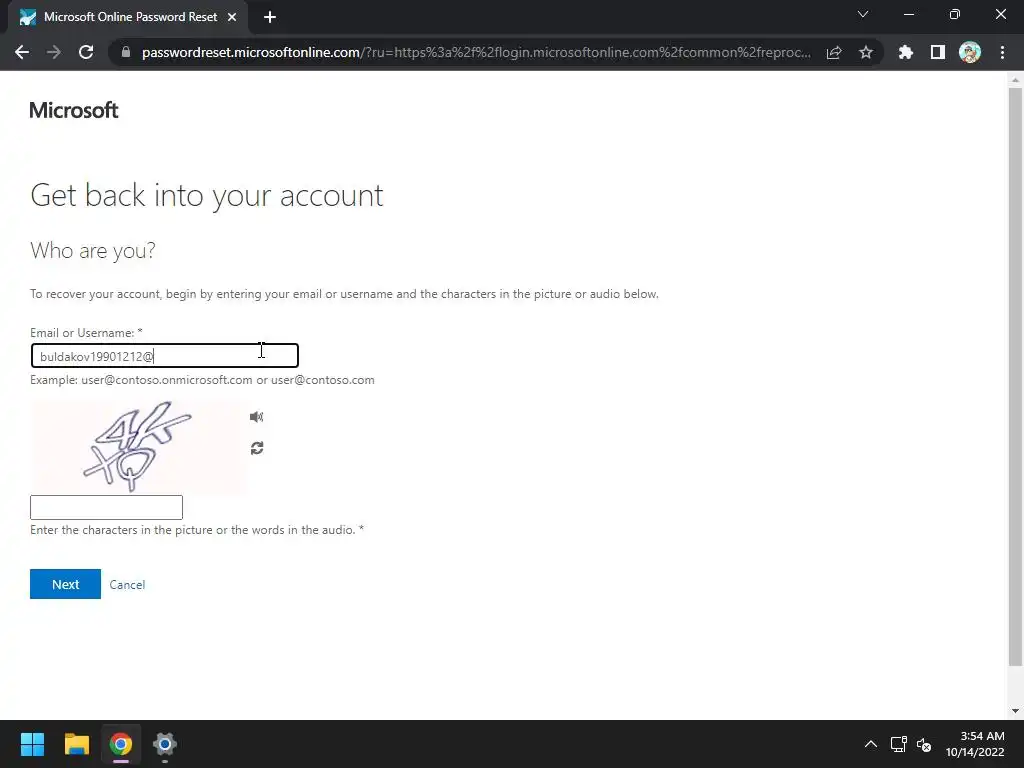Open Settings from the taskbar
This screenshot has height=768, width=1024.
pyautogui.click(x=165, y=744)
